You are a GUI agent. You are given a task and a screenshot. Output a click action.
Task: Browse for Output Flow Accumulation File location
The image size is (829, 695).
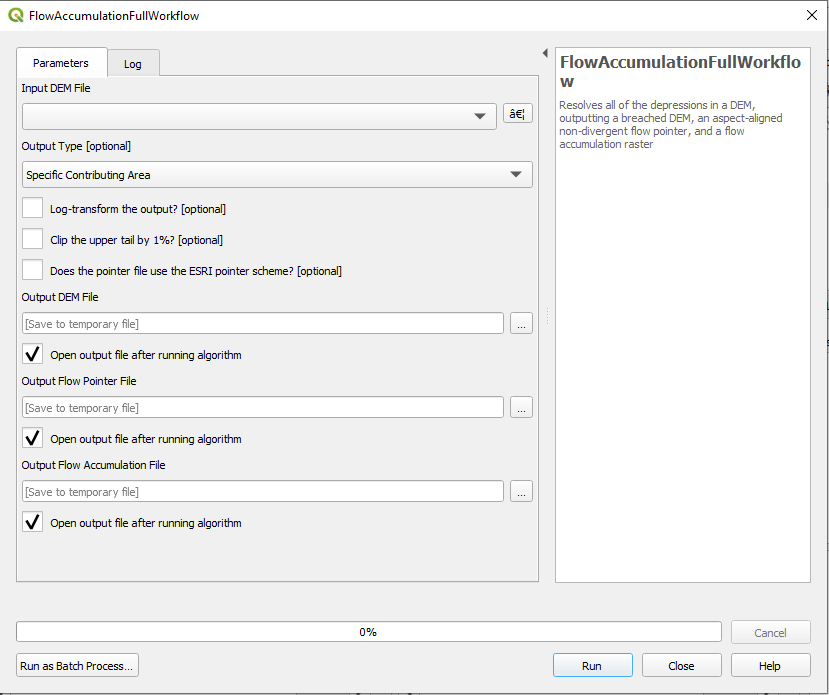click(521, 491)
